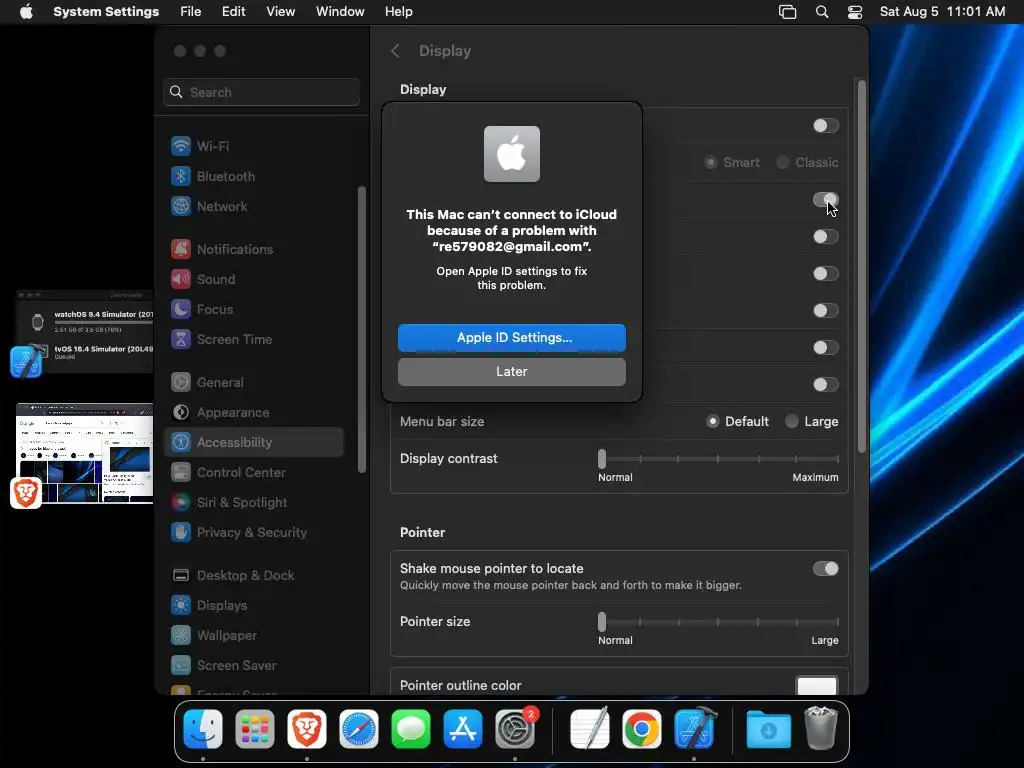Viewport: 1024px width, 768px height.
Task: Launch Google Chrome from the Dock
Action: 642,729
